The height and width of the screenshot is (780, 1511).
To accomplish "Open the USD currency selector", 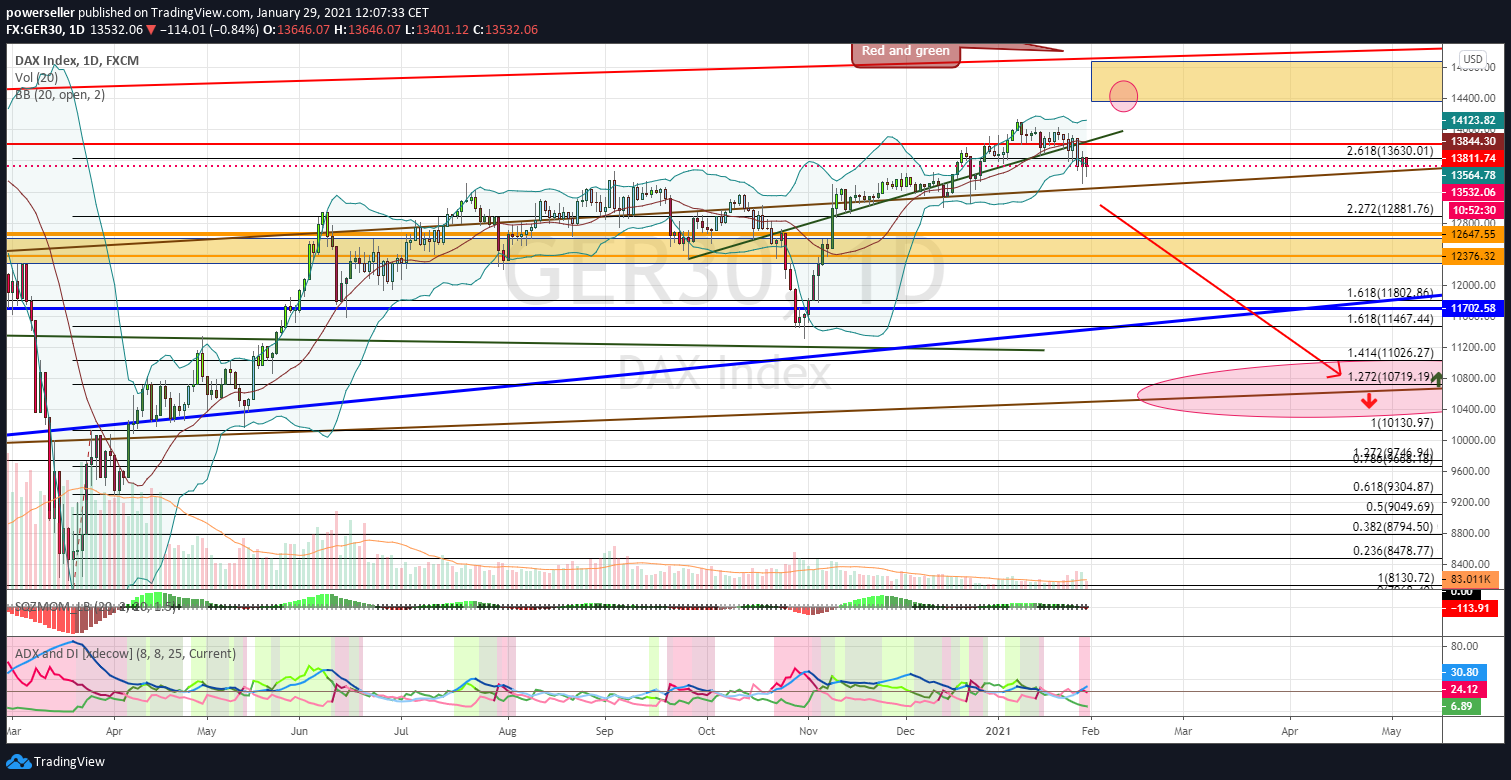I will tap(1472, 58).
